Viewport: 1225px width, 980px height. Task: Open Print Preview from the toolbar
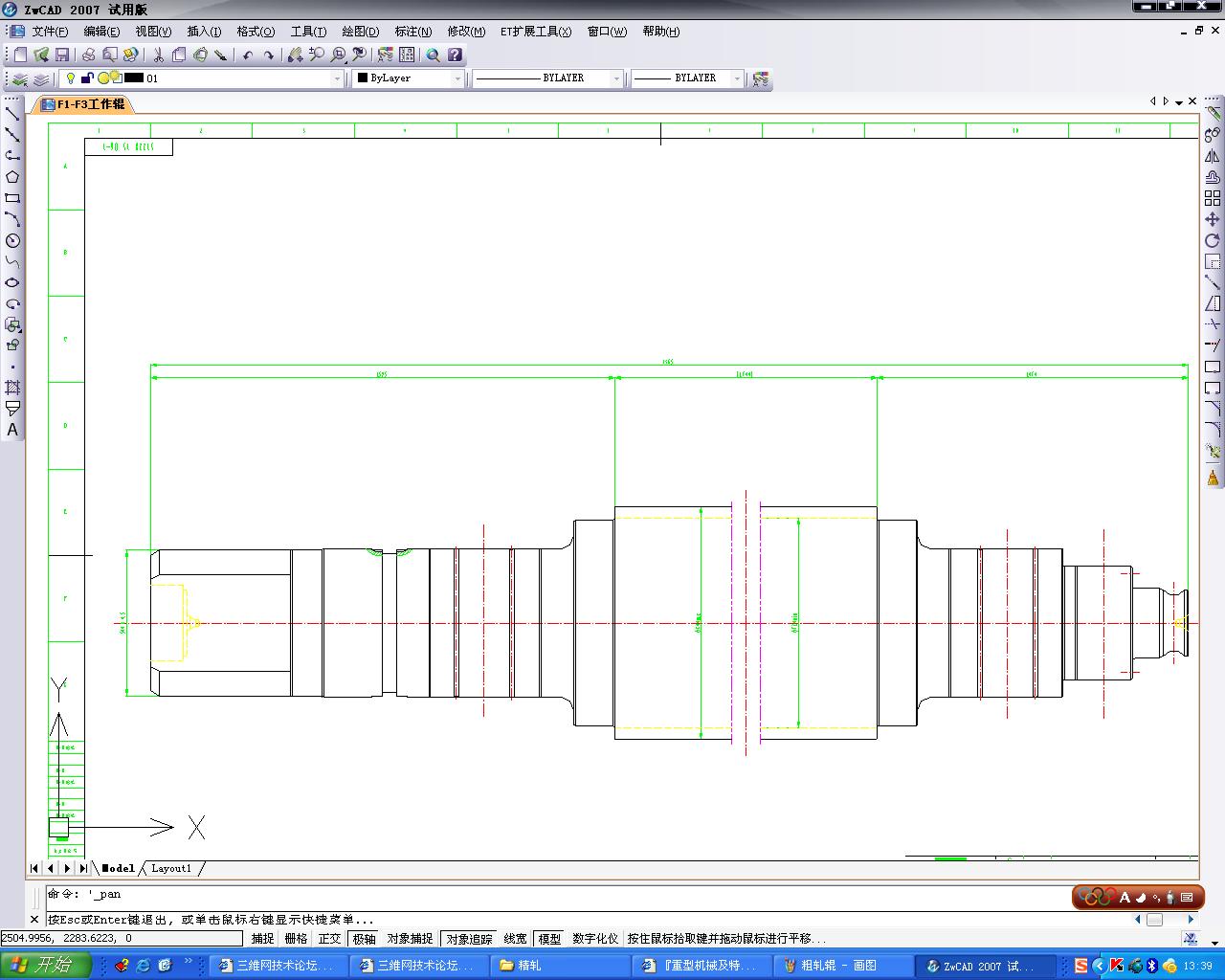(x=110, y=55)
